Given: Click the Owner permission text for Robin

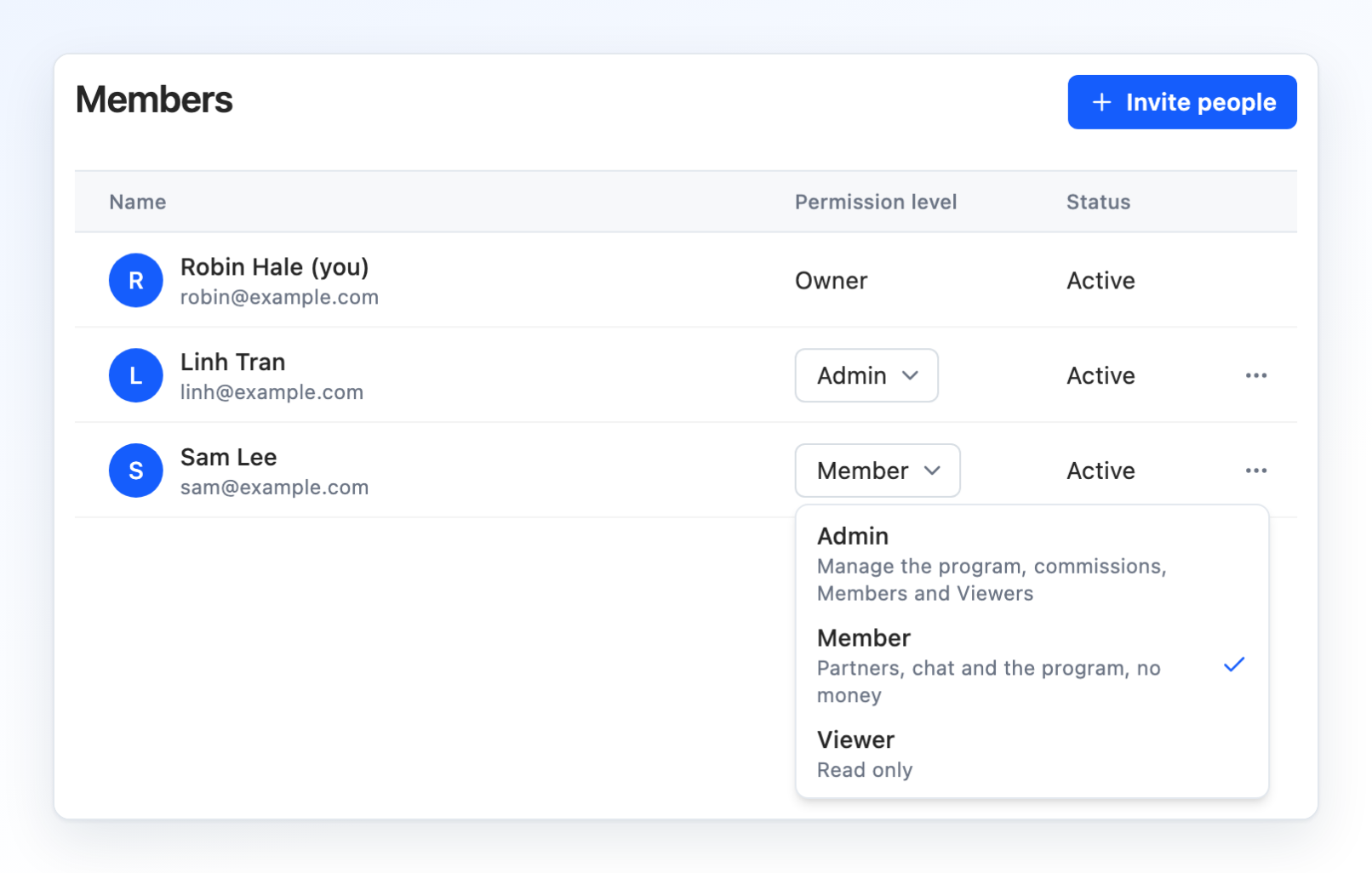Looking at the screenshot, I should coord(832,281).
